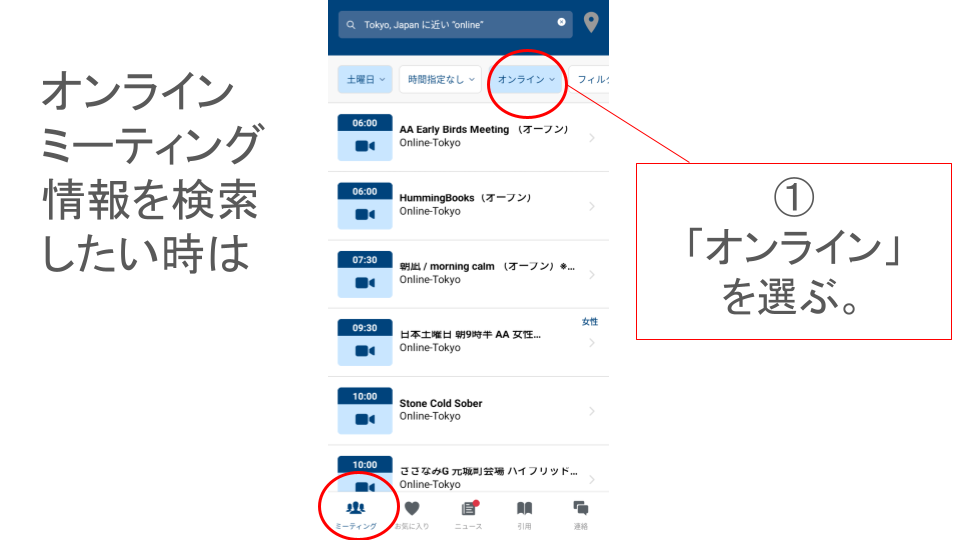Open the 連絡 chat icon tab
The width and height of the screenshot is (960, 540).
[581, 510]
